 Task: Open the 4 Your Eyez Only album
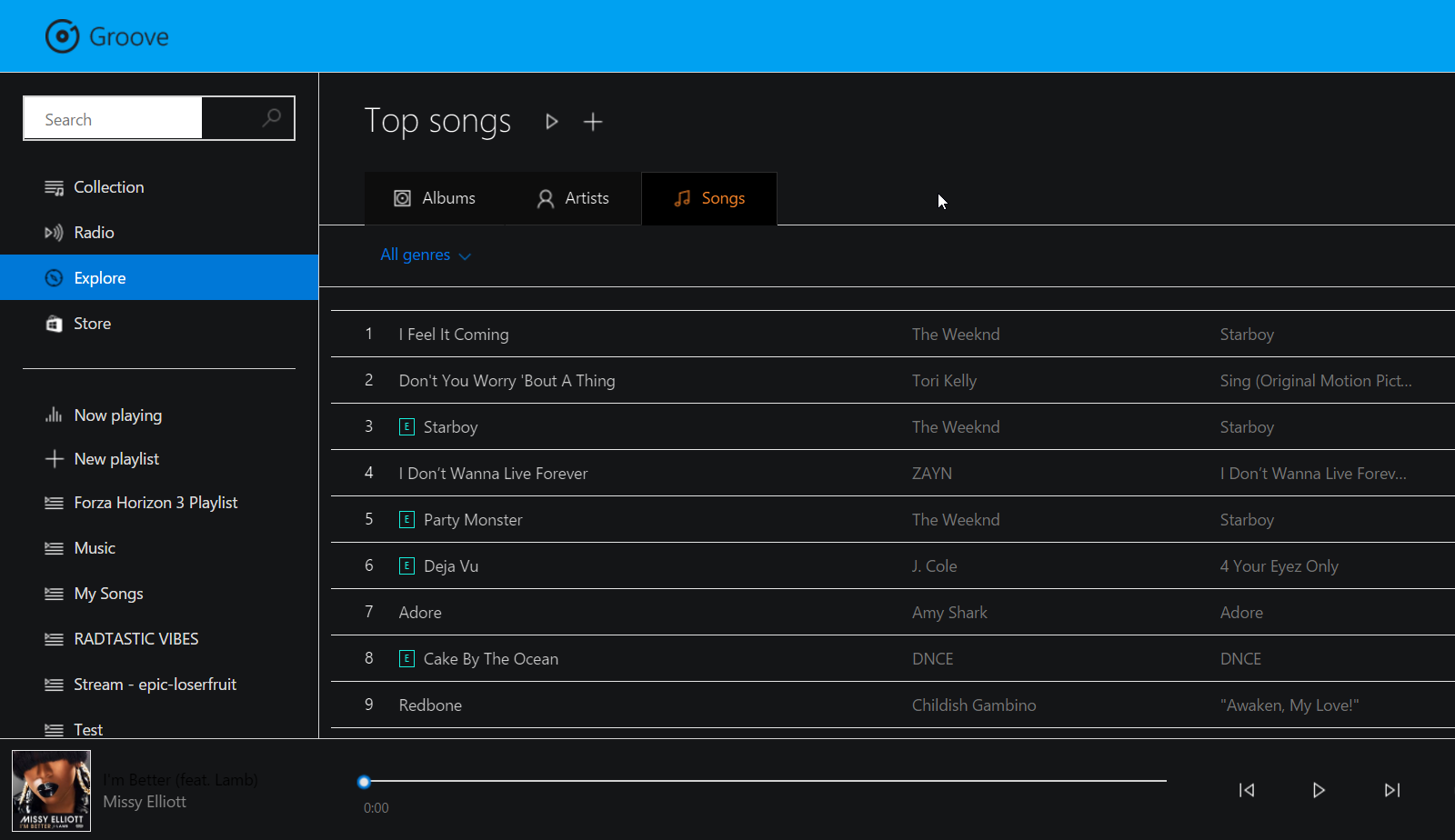[1279, 566]
